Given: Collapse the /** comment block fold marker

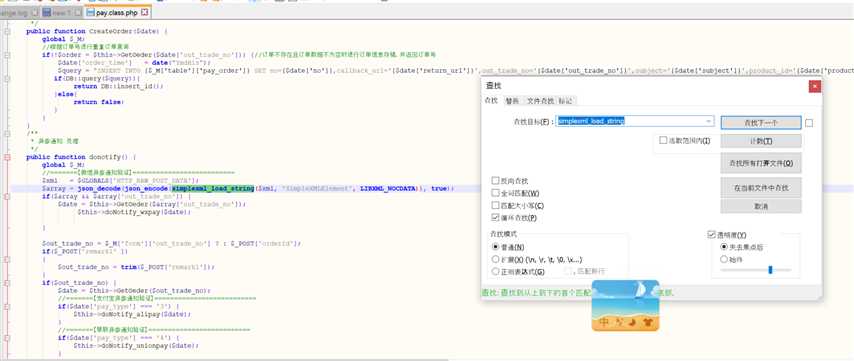Looking at the screenshot, I should pyautogui.click(x=7, y=133).
